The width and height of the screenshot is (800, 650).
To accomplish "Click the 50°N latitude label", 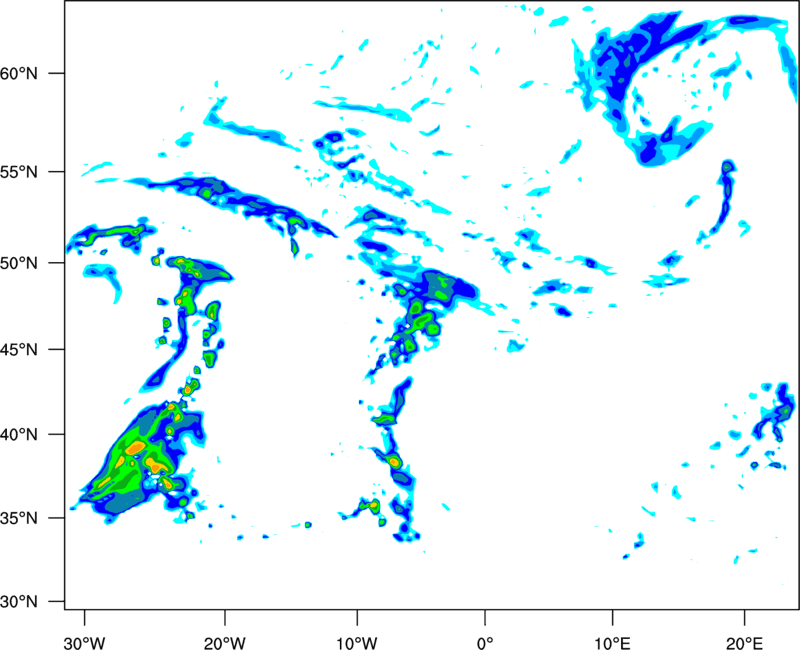I will pos(19,263).
